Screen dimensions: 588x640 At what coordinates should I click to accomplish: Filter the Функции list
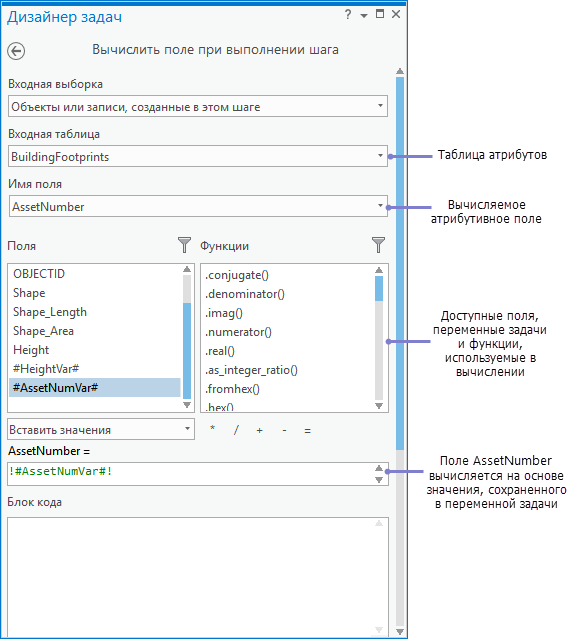(378, 245)
